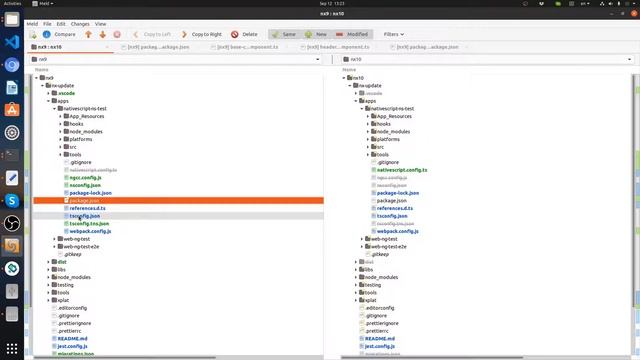Viewport: 640px width, 360px height.
Task: Switch to the nx9 : nx10 tab
Action: pyautogui.click(x=69, y=47)
